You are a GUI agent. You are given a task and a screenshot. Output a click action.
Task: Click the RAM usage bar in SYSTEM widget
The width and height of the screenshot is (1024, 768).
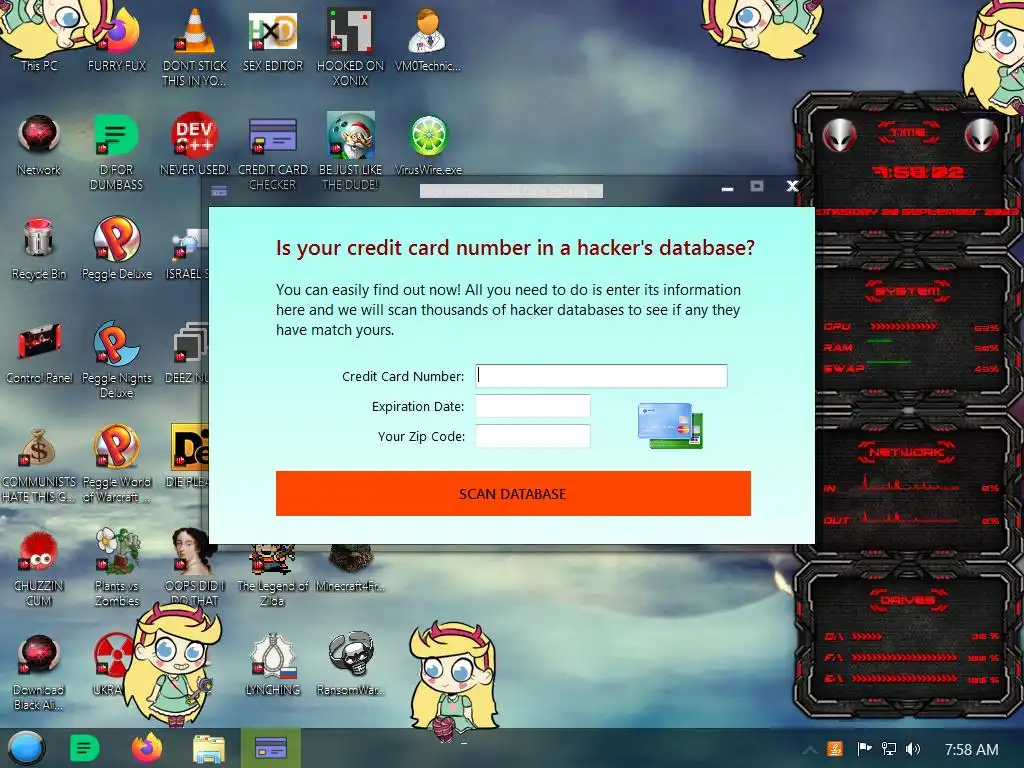880,341
